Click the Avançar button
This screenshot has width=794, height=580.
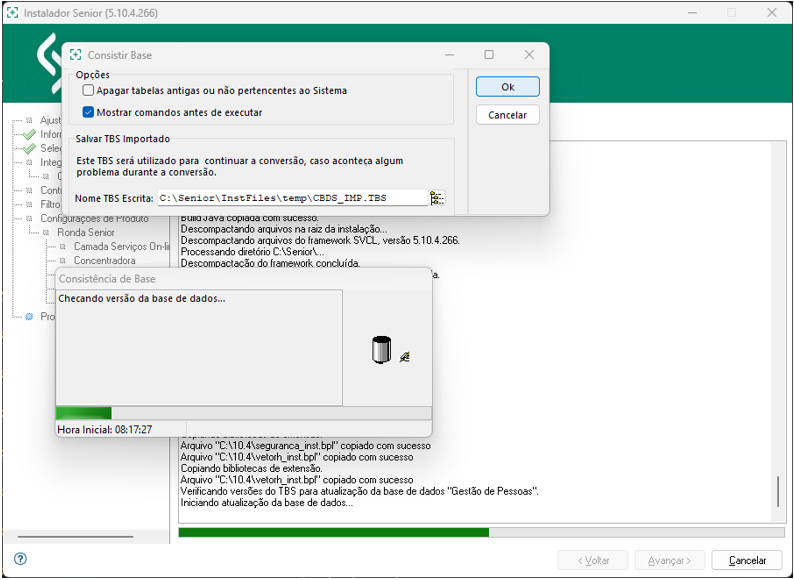(669, 560)
